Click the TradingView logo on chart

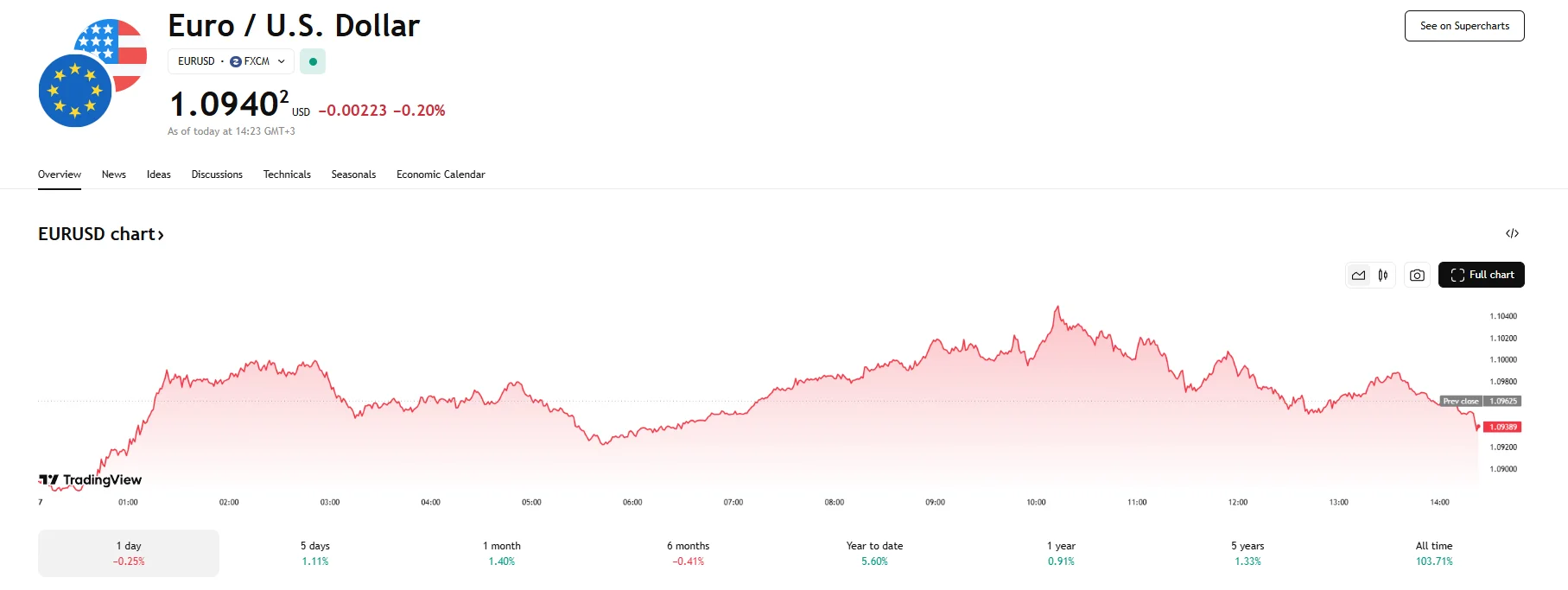pos(91,479)
